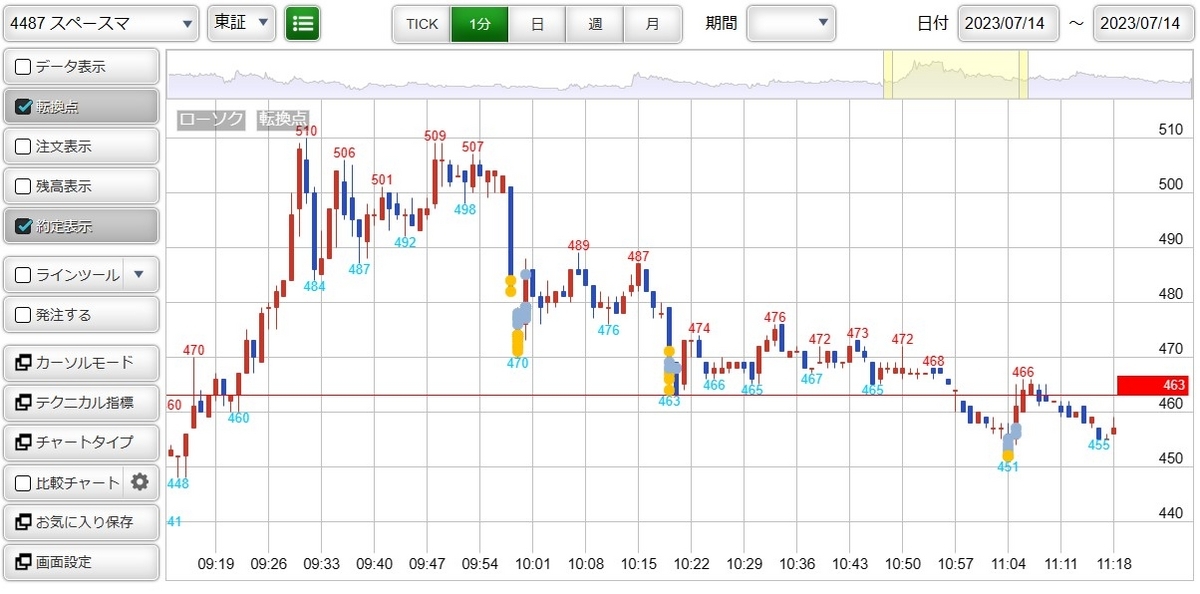Click the チャートタイプ popup window icon
1200x594 pixels.
coord(24,442)
